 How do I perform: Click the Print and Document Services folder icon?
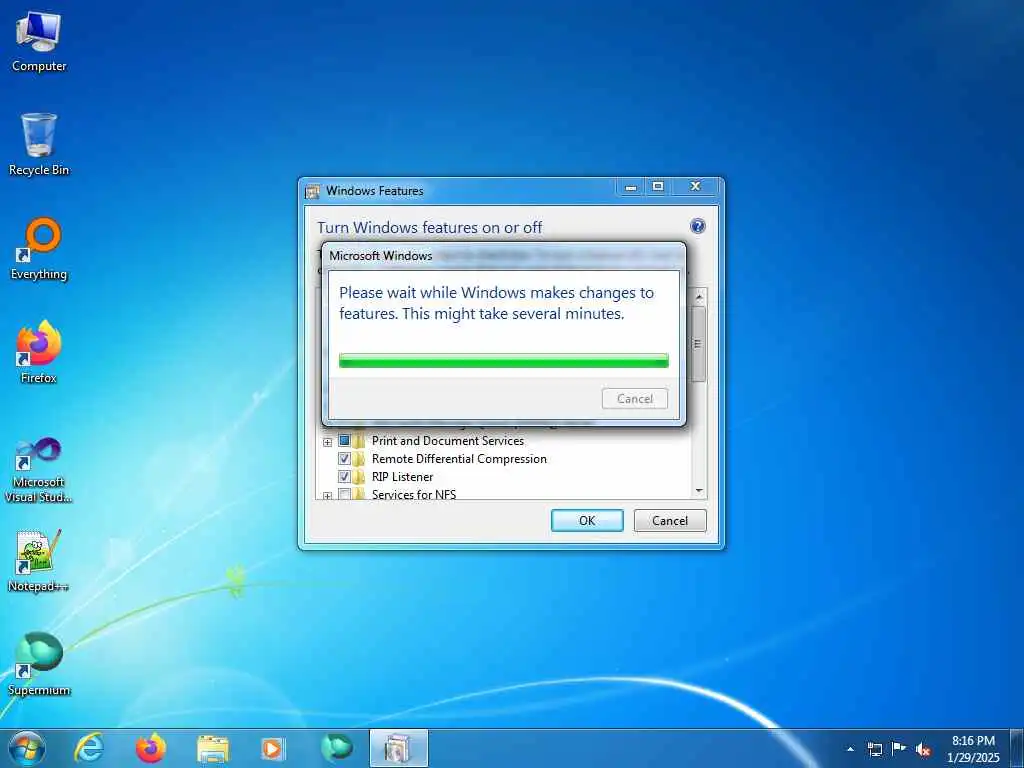(x=359, y=441)
